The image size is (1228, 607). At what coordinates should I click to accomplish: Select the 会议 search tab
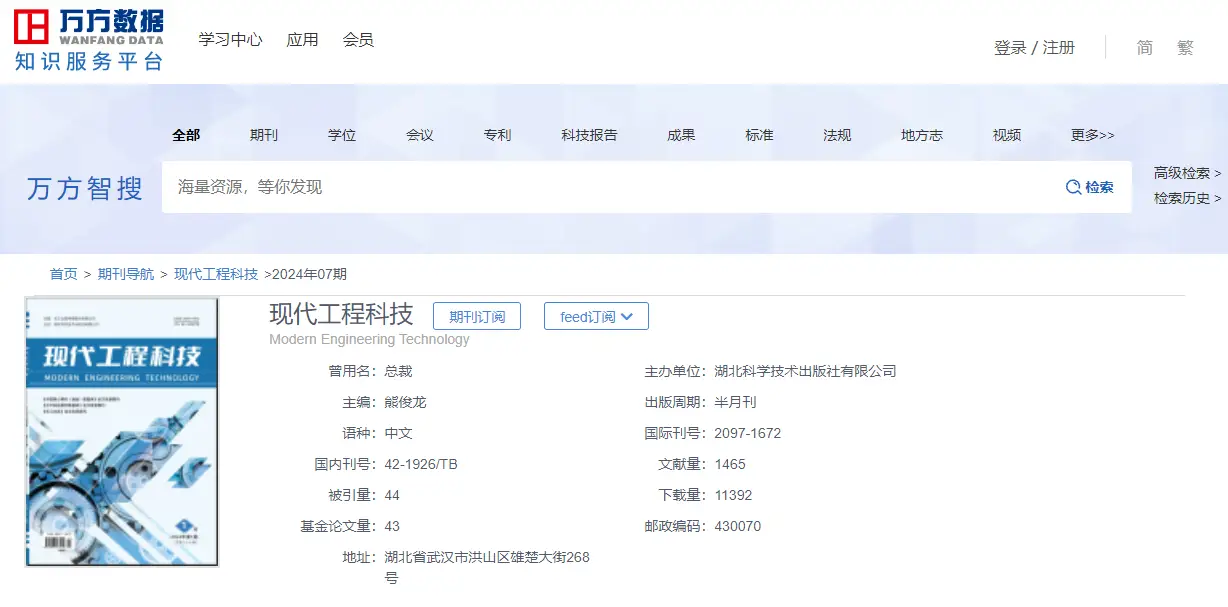[420, 135]
